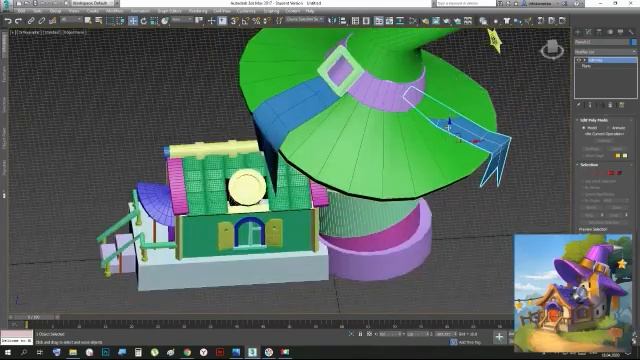
Task: Click the object name input field
Action: (x=602, y=42)
